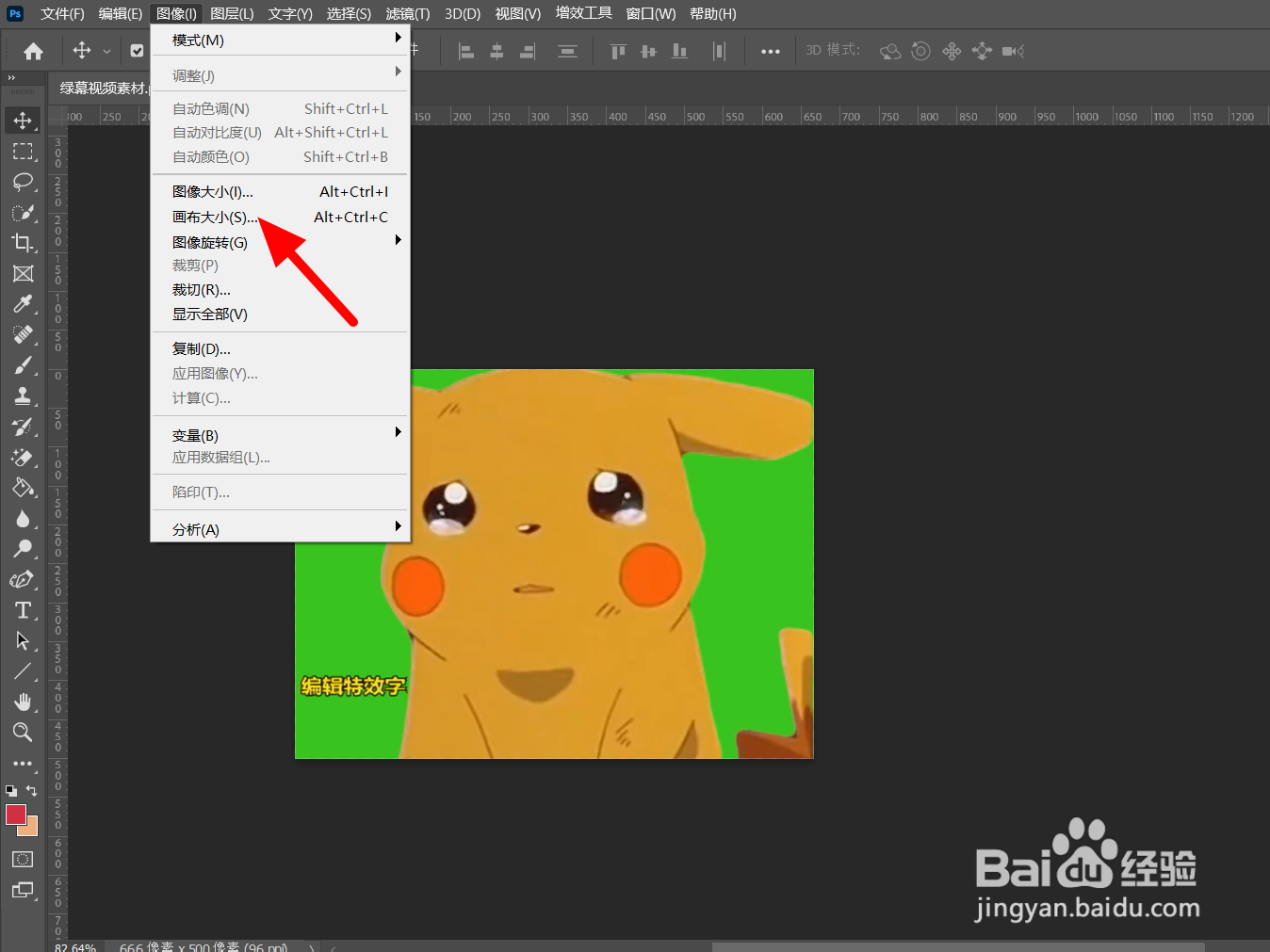Select the Move tool
1270x952 pixels.
[23, 121]
